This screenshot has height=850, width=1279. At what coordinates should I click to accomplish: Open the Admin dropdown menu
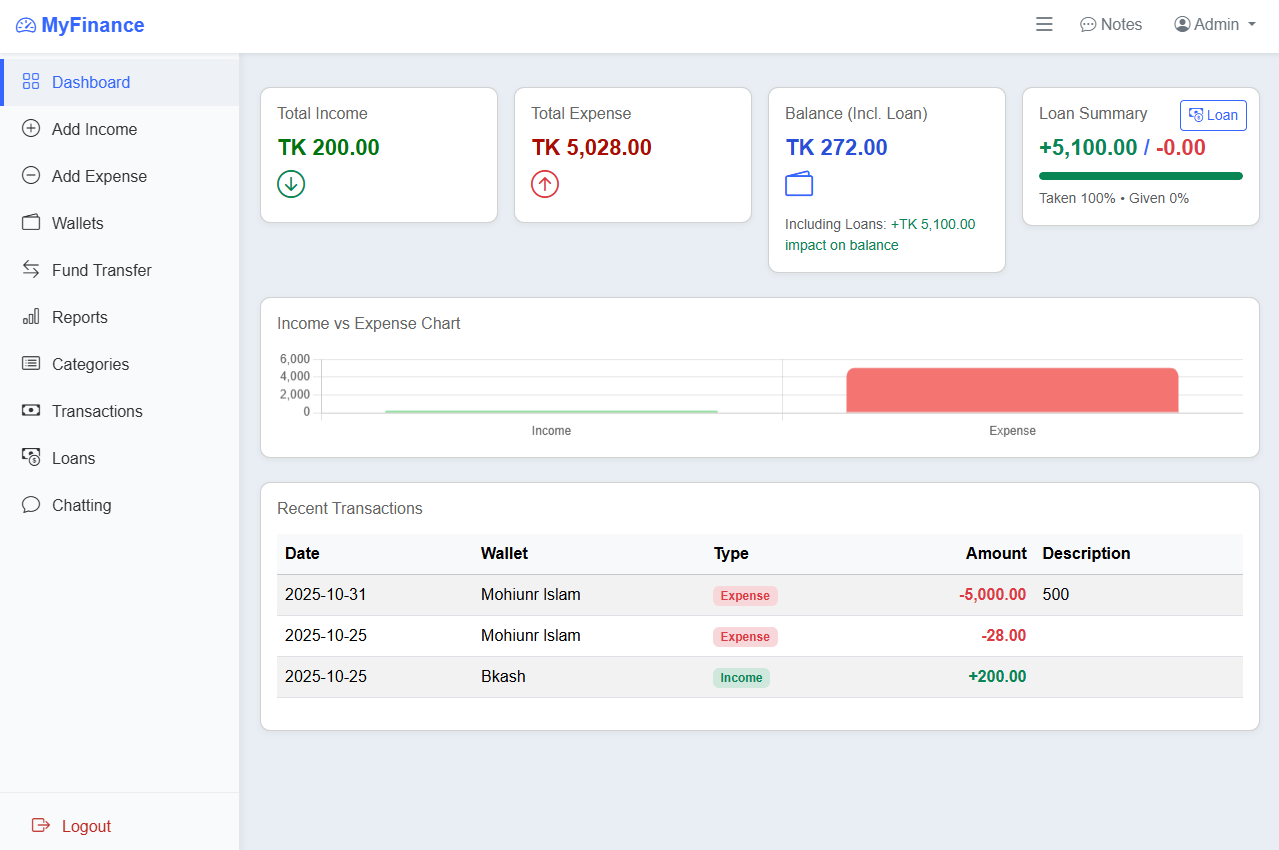[x=1215, y=24]
